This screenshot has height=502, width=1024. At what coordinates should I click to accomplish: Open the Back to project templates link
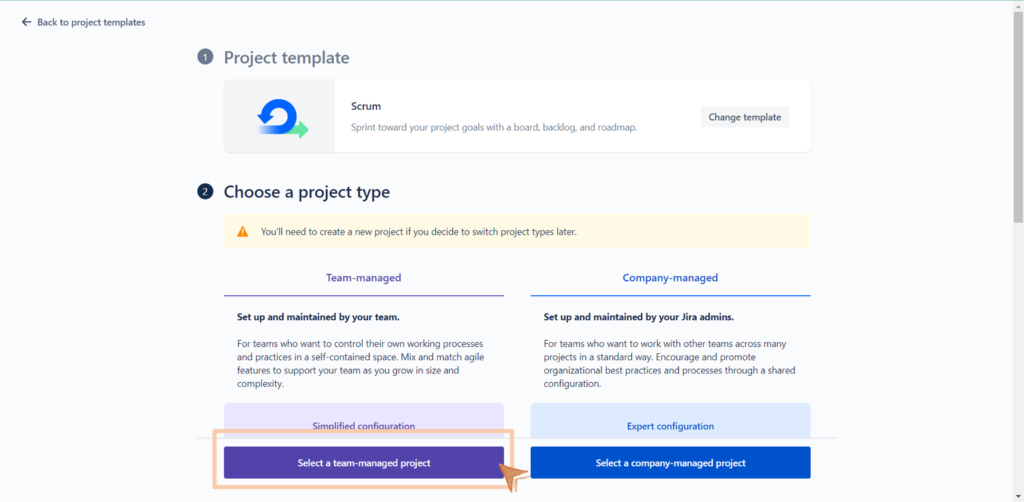click(x=91, y=22)
